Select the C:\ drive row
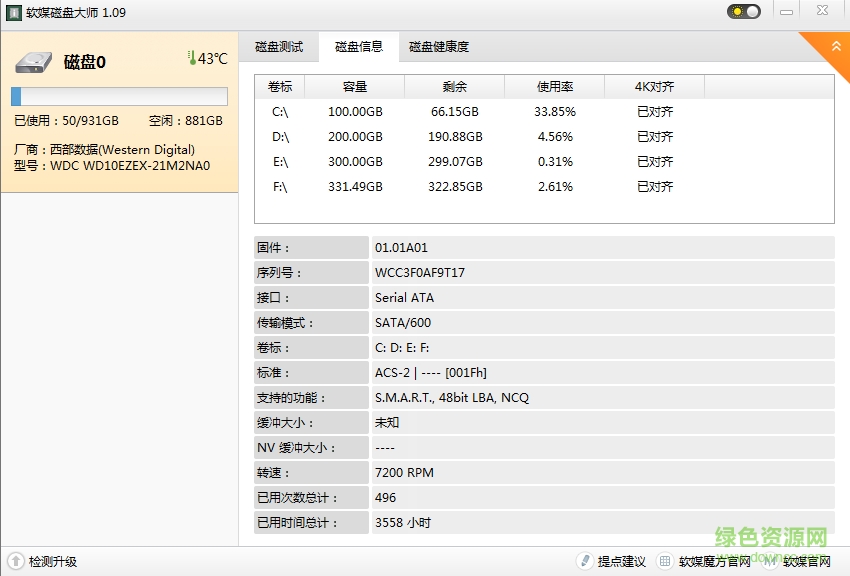This screenshot has width=850, height=576. point(450,111)
